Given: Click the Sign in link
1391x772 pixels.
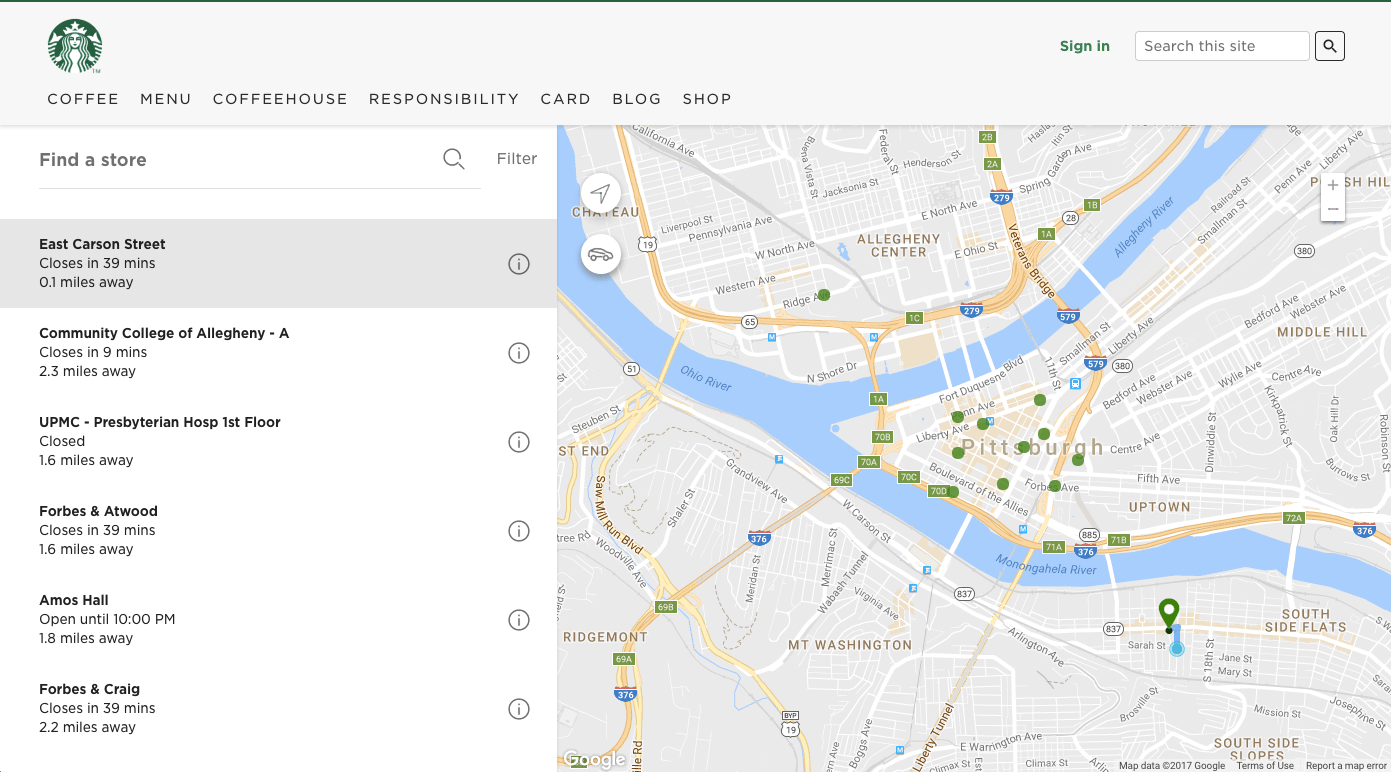Looking at the screenshot, I should click(1084, 46).
